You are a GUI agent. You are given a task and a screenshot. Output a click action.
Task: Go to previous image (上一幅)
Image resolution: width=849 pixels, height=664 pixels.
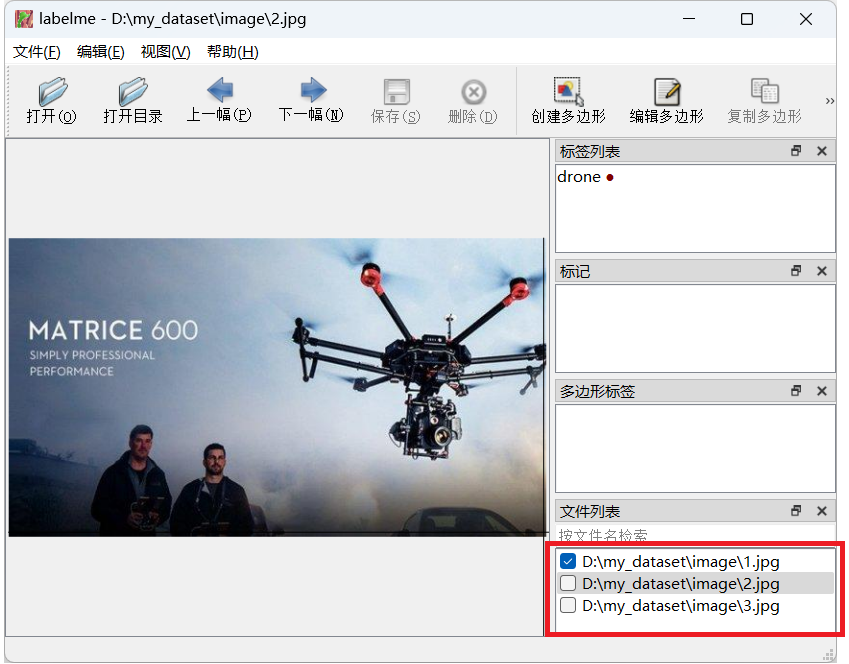pos(219,90)
